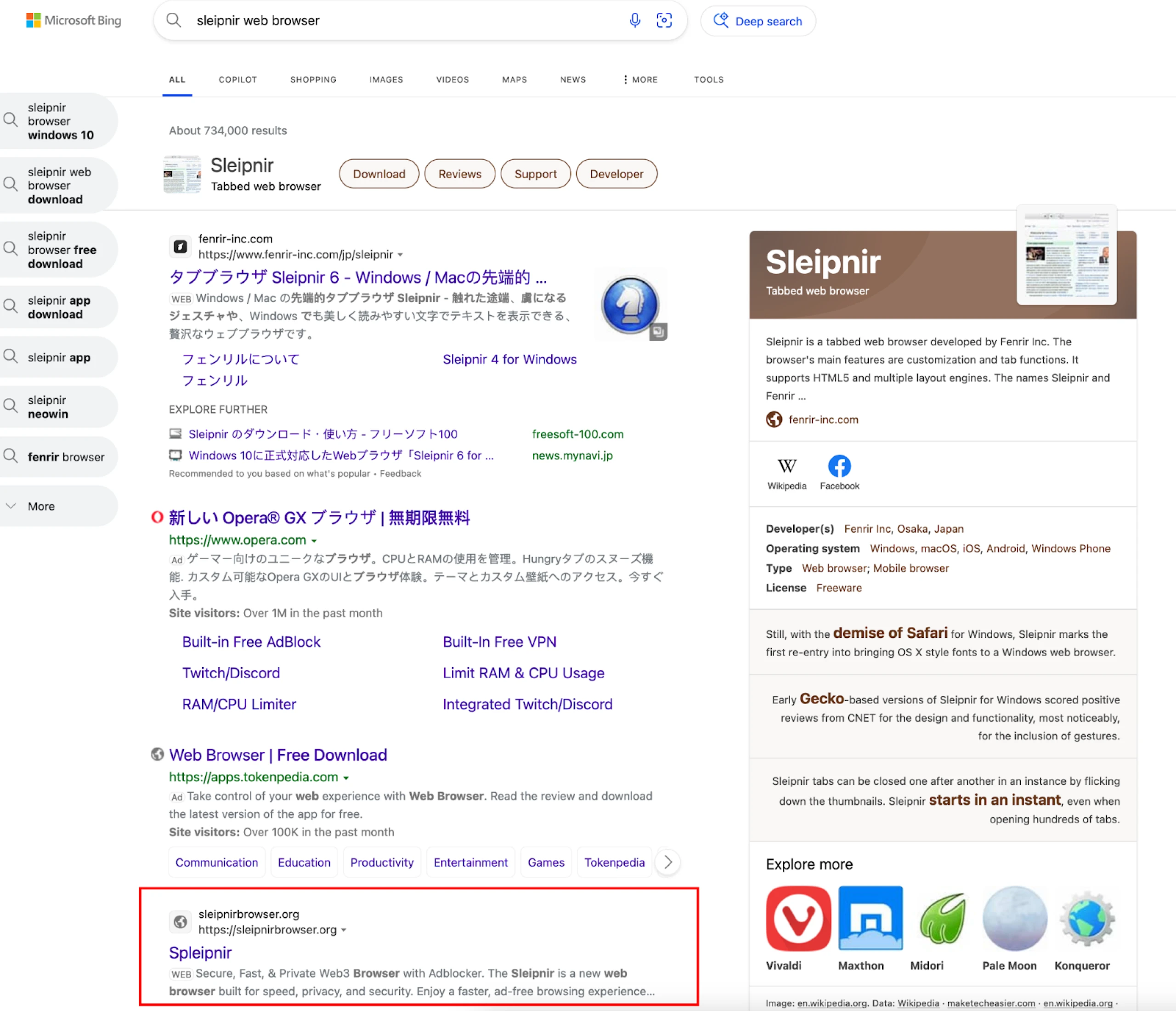This screenshot has height=1011, width=1176.
Task: Switch to the VIDEOS tab
Action: [x=452, y=80]
